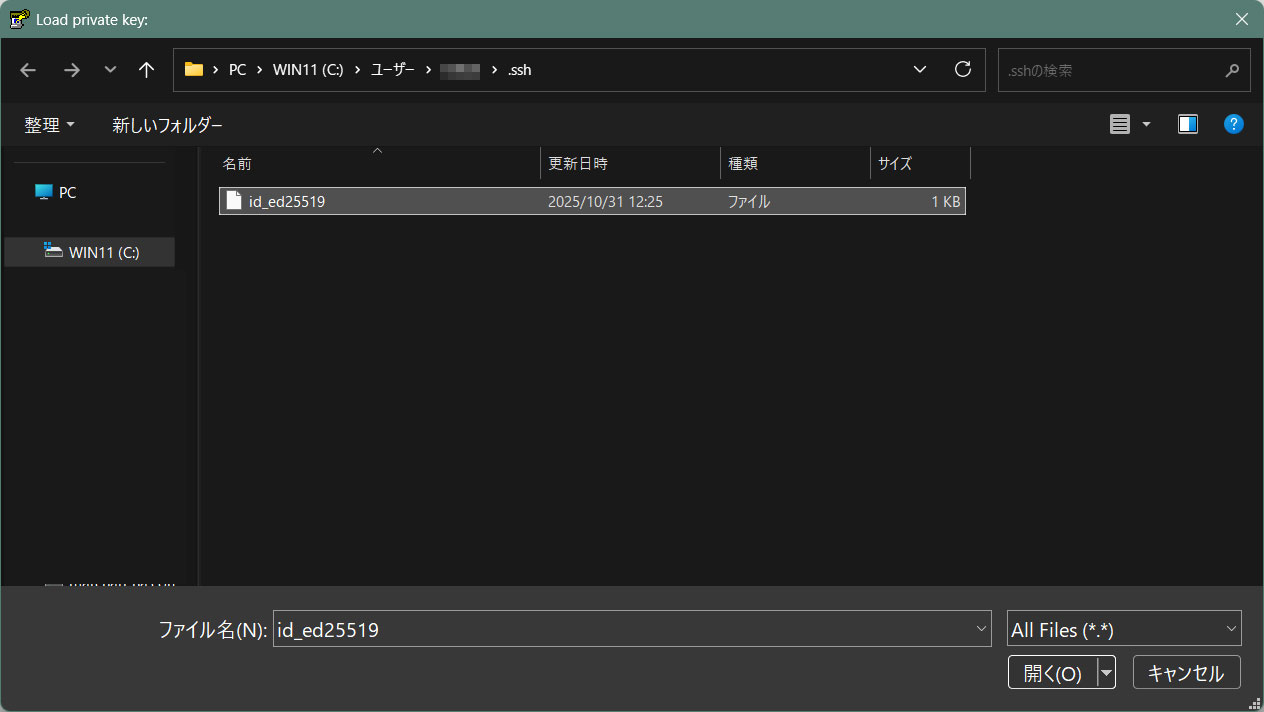
Task: Click the search magnifier icon
Action: (1232, 71)
